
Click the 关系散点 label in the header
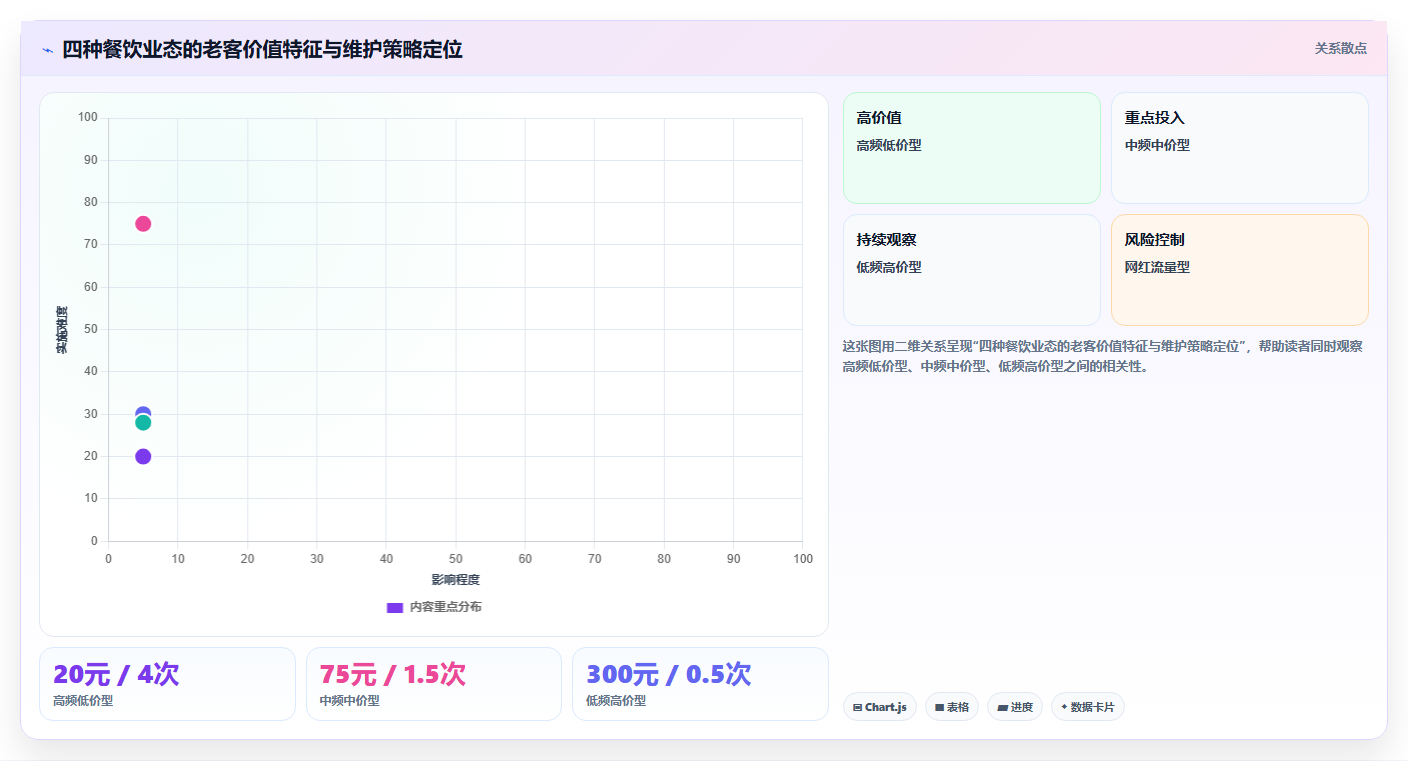point(1340,48)
